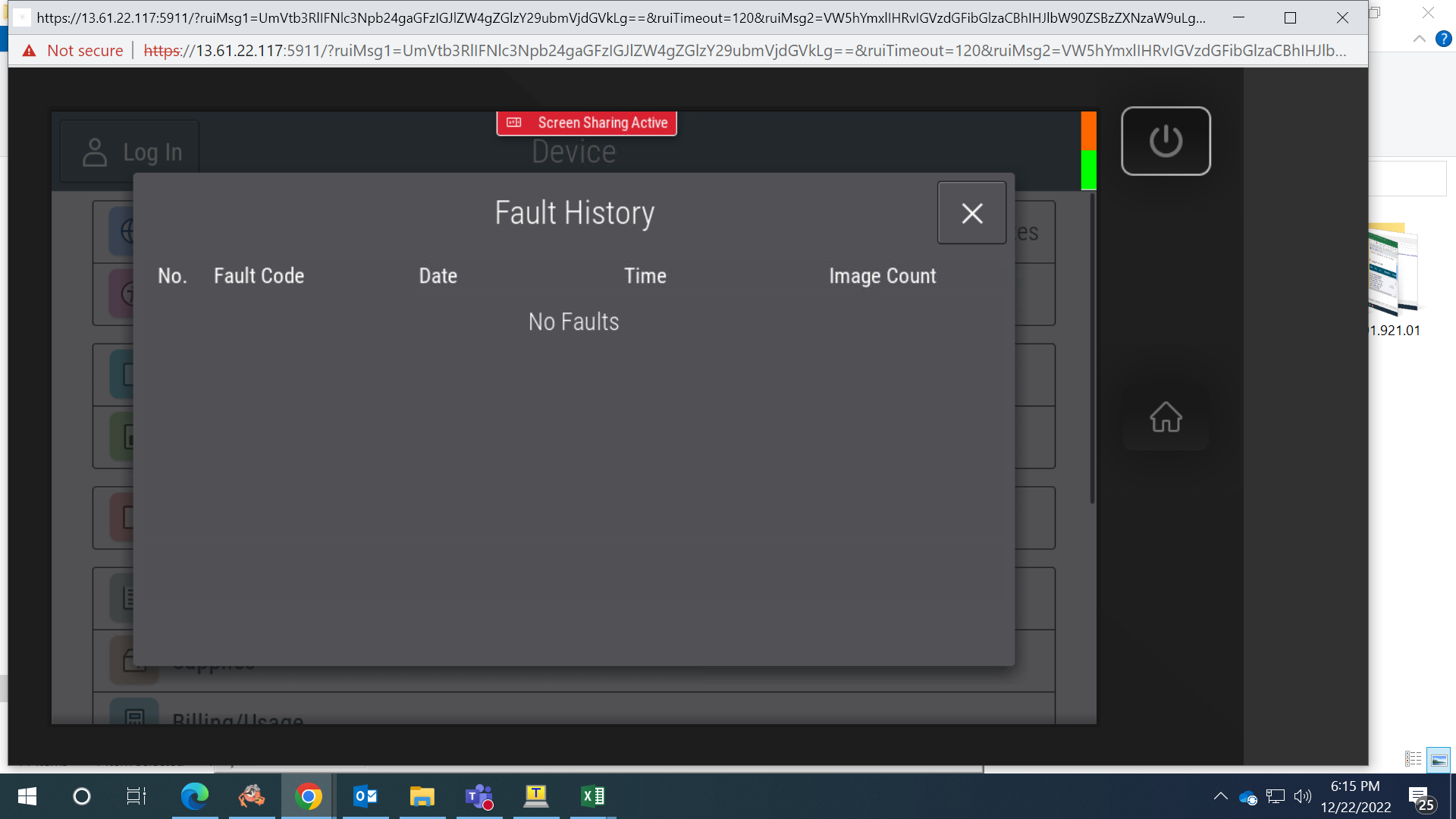This screenshot has width=1456, height=819.
Task: Open File Explorer from the taskbar
Action: point(422,796)
